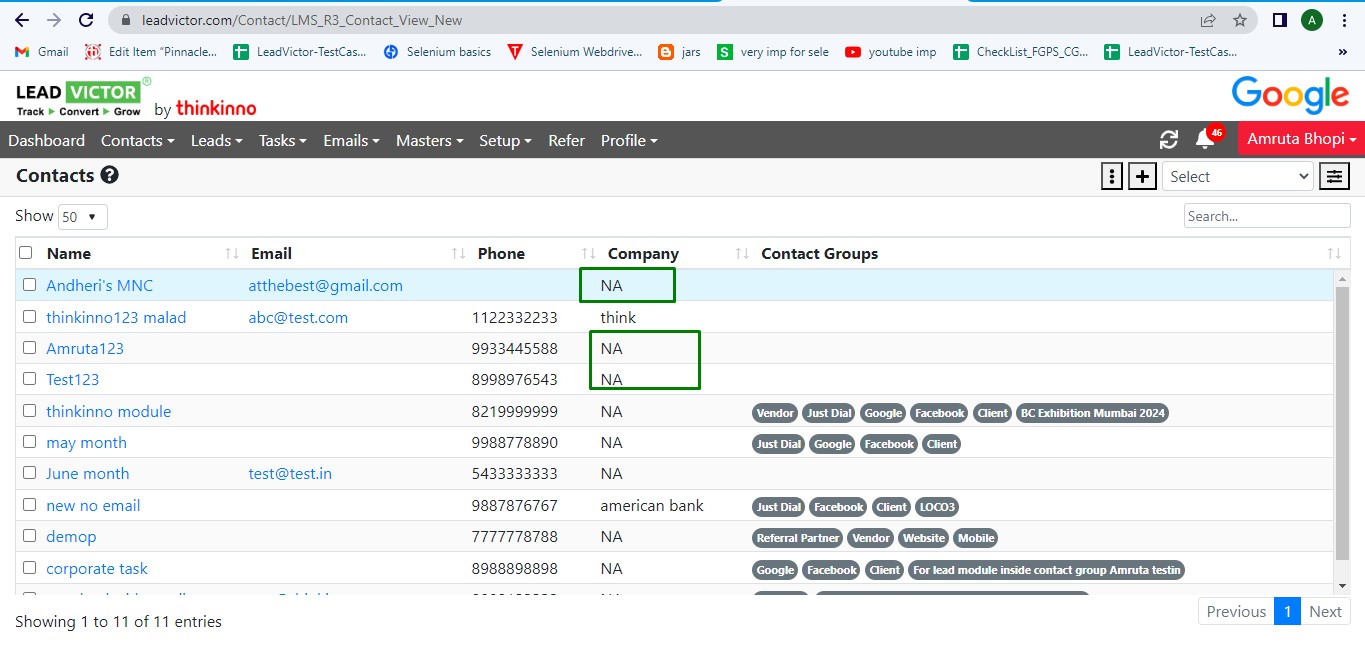The width and height of the screenshot is (1365, 646).
Task: Show more bookmarks via overflow chevron
Action: [x=1342, y=52]
